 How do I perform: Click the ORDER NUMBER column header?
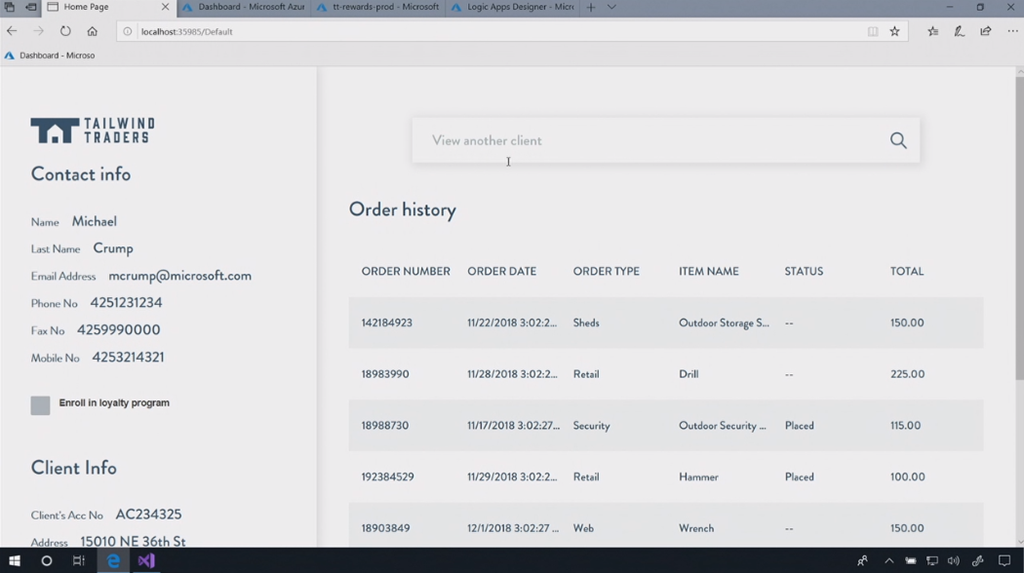point(406,271)
